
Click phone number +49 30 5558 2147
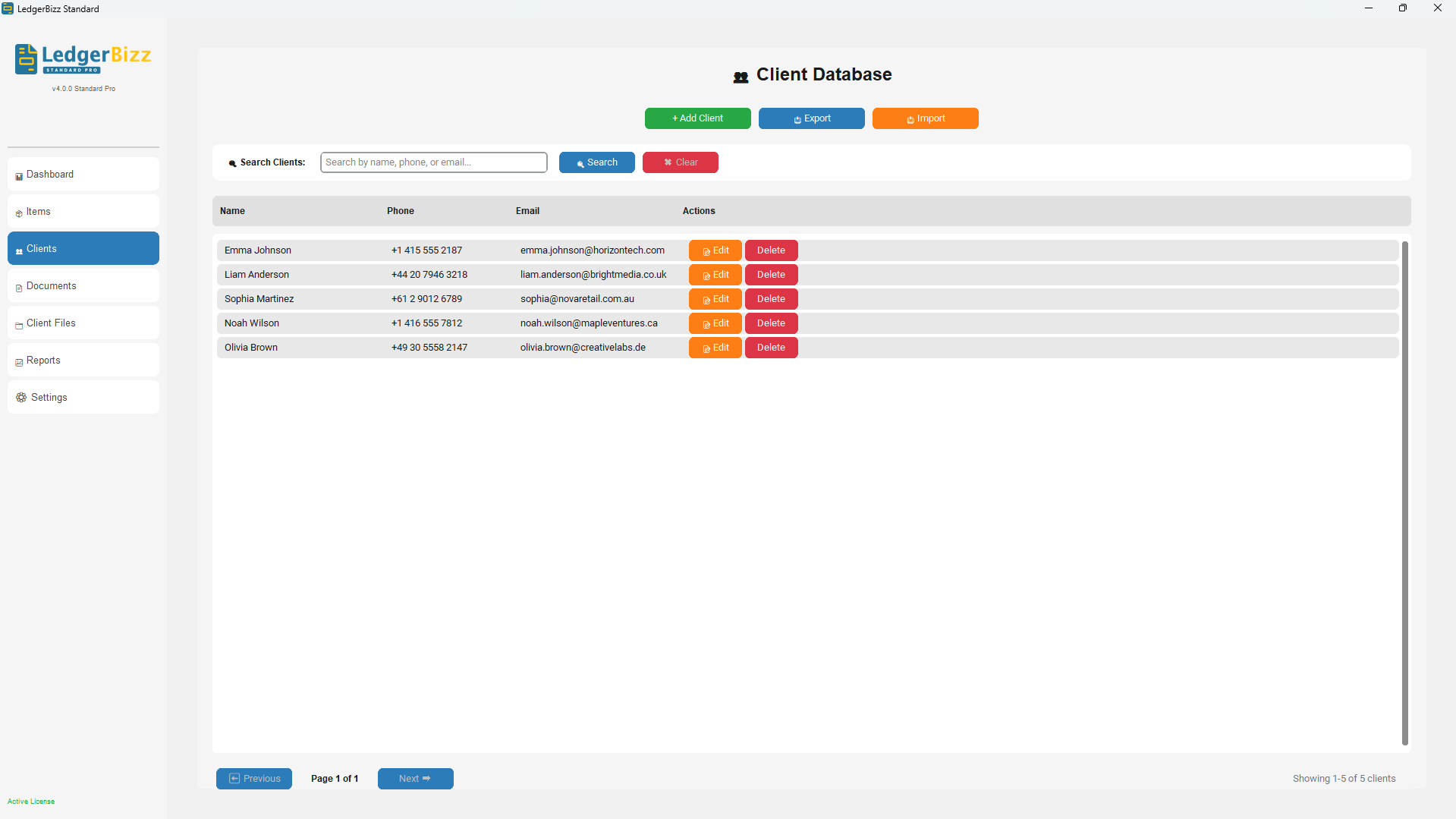click(429, 348)
